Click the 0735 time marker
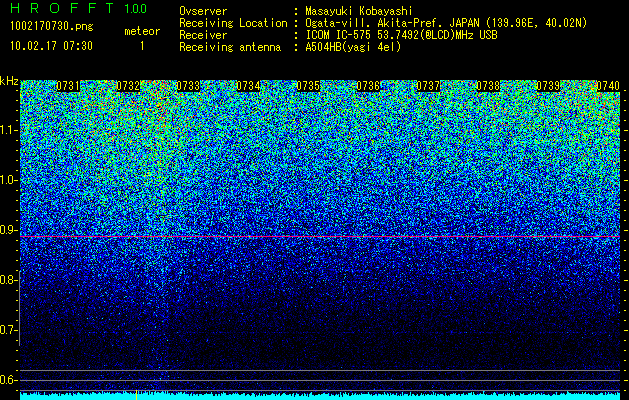 click(x=308, y=86)
